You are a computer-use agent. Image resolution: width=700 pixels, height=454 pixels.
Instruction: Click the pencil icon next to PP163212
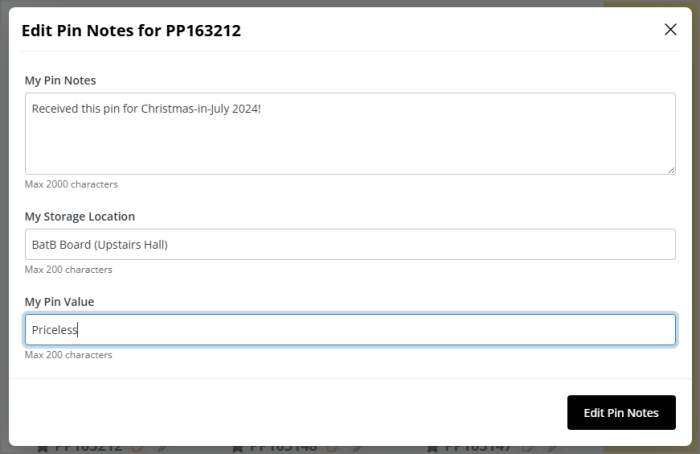[162, 448]
